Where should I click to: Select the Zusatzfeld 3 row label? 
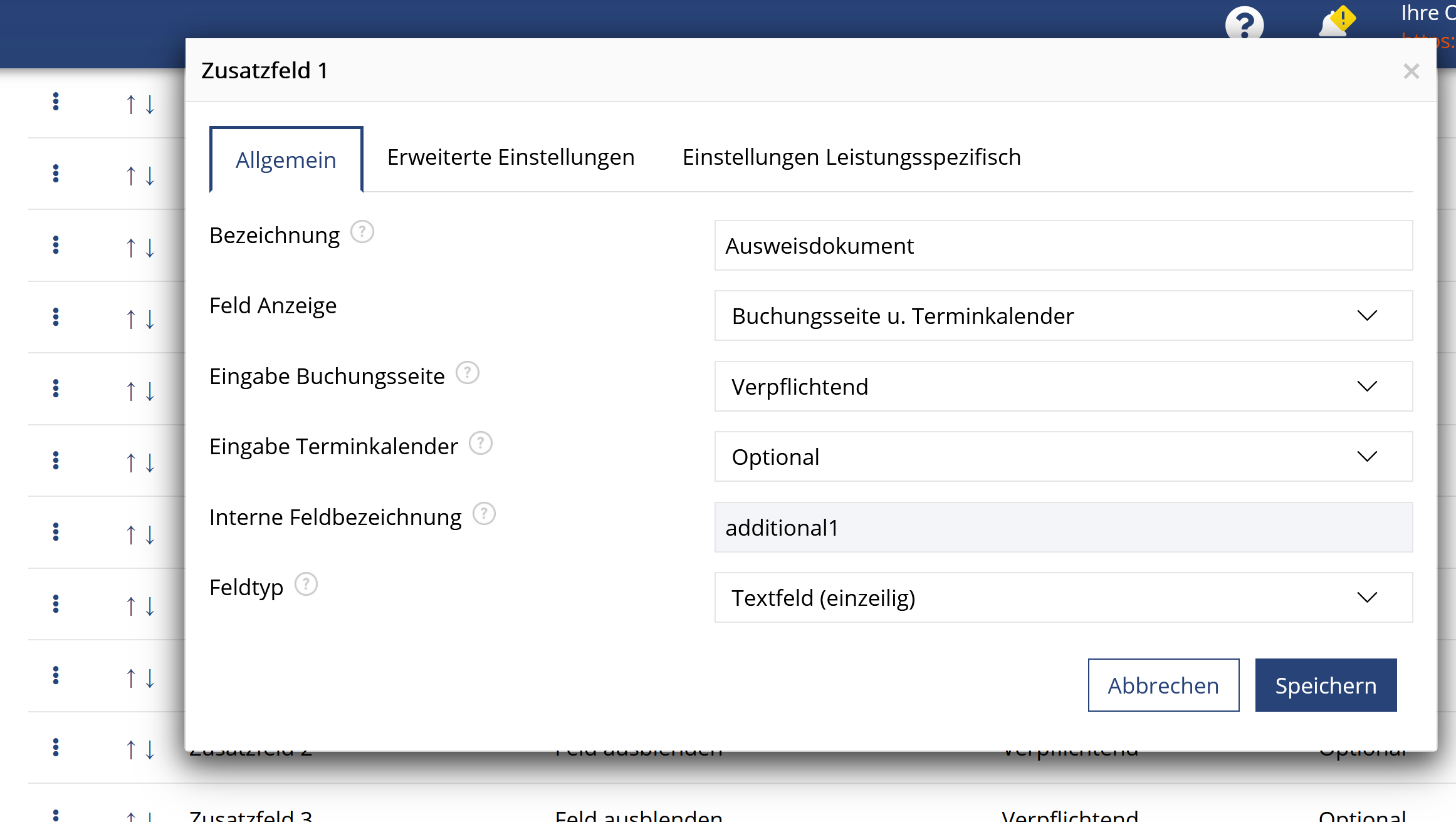pyautogui.click(x=251, y=815)
